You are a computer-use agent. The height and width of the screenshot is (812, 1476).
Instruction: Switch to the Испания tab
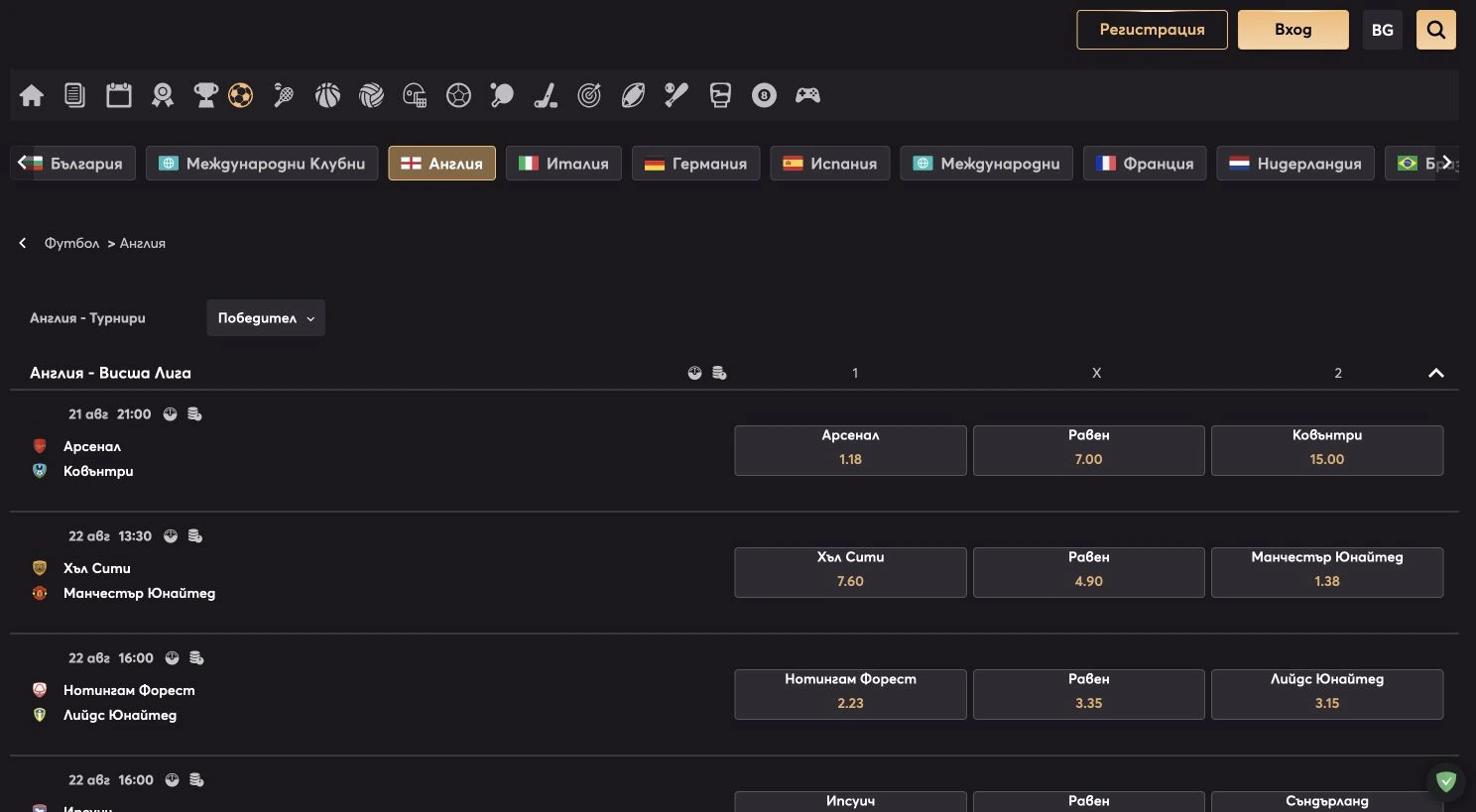tap(830, 164)
